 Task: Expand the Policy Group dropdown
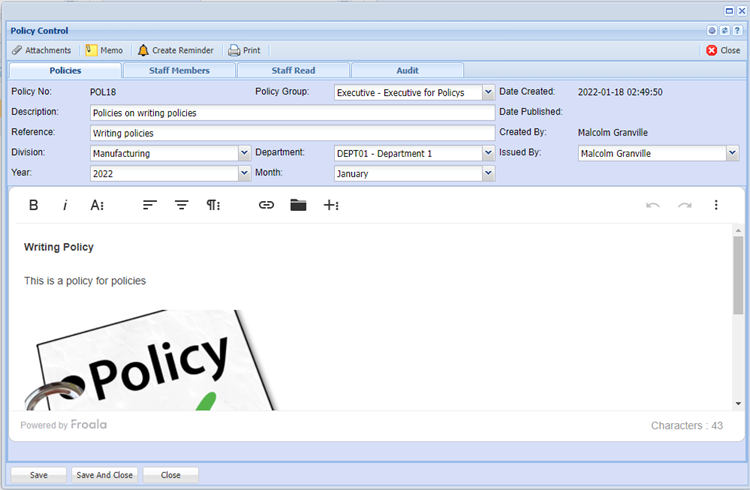point(488,92)
